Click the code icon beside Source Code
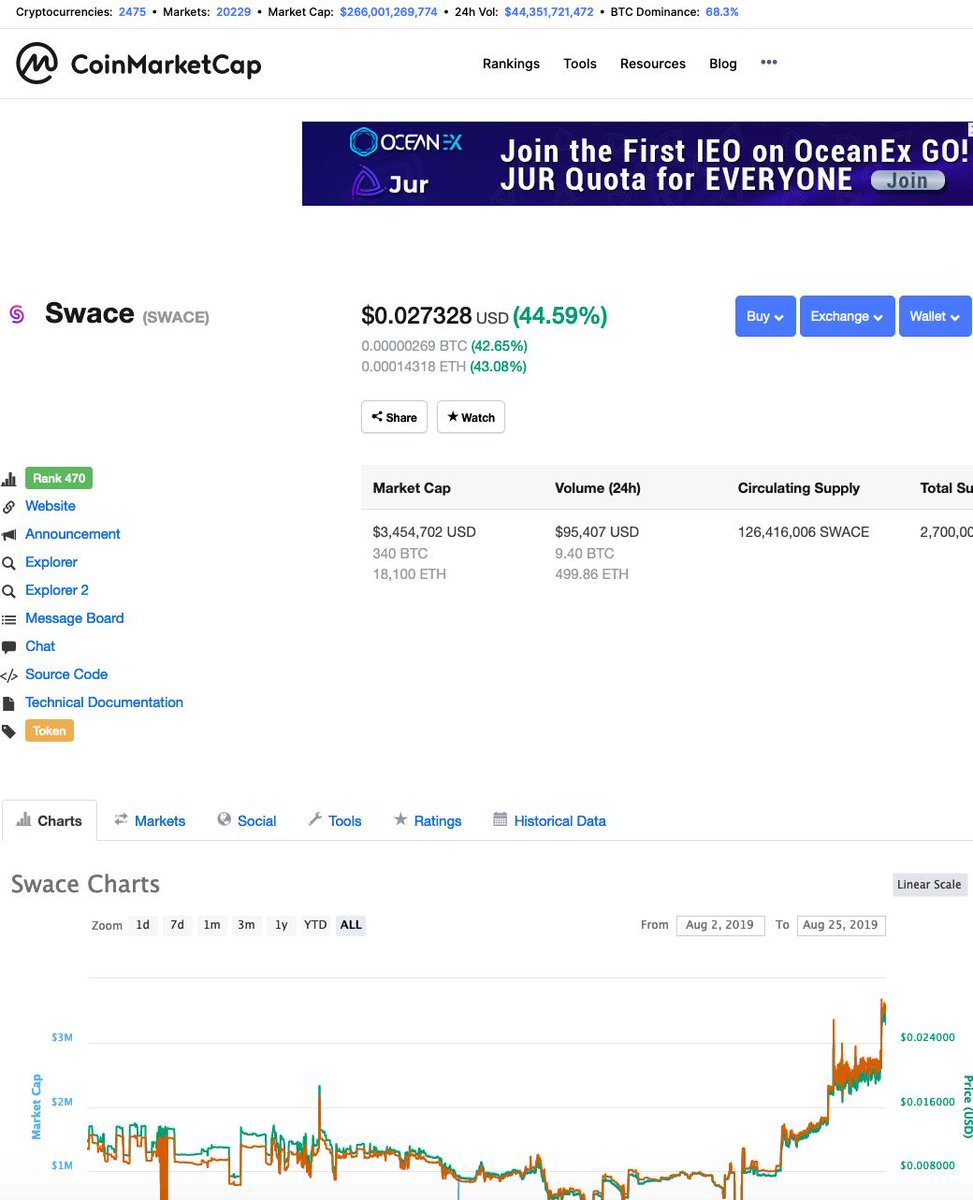 pyautogui.click(x=9, y=675)
